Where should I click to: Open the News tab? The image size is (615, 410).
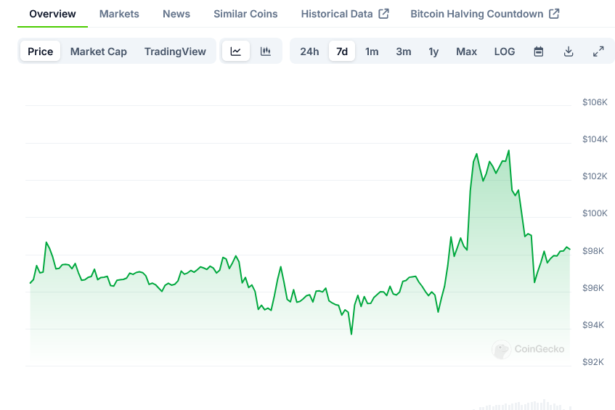point(176,14)
